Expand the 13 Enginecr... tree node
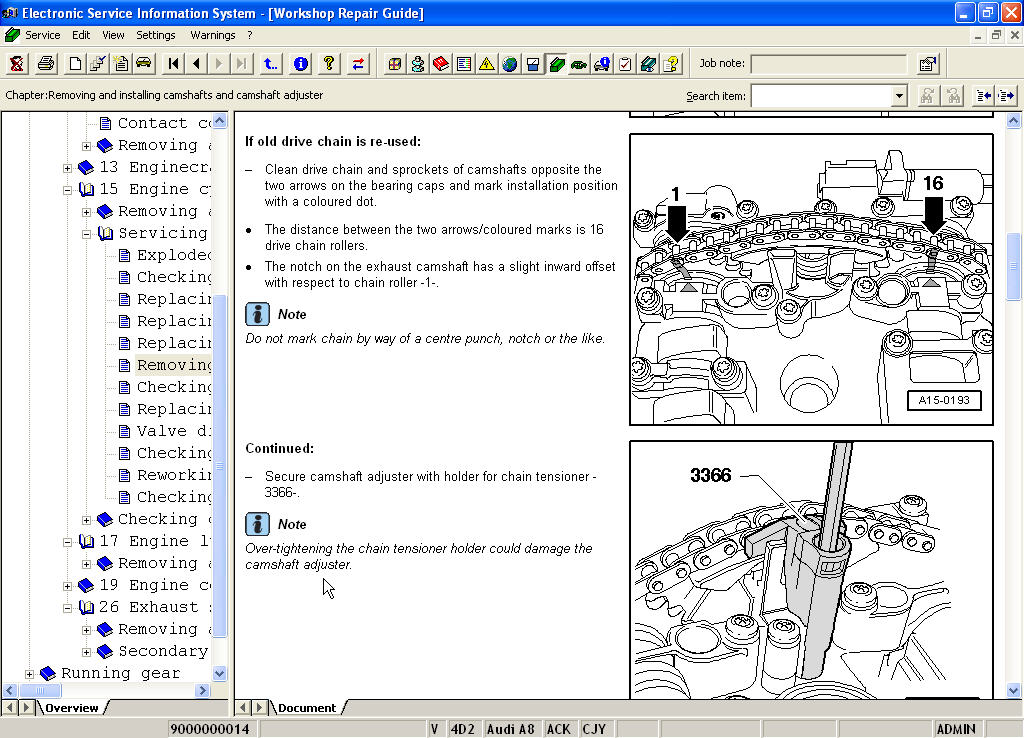This screenshot has height=738, width=1024. 67,168
